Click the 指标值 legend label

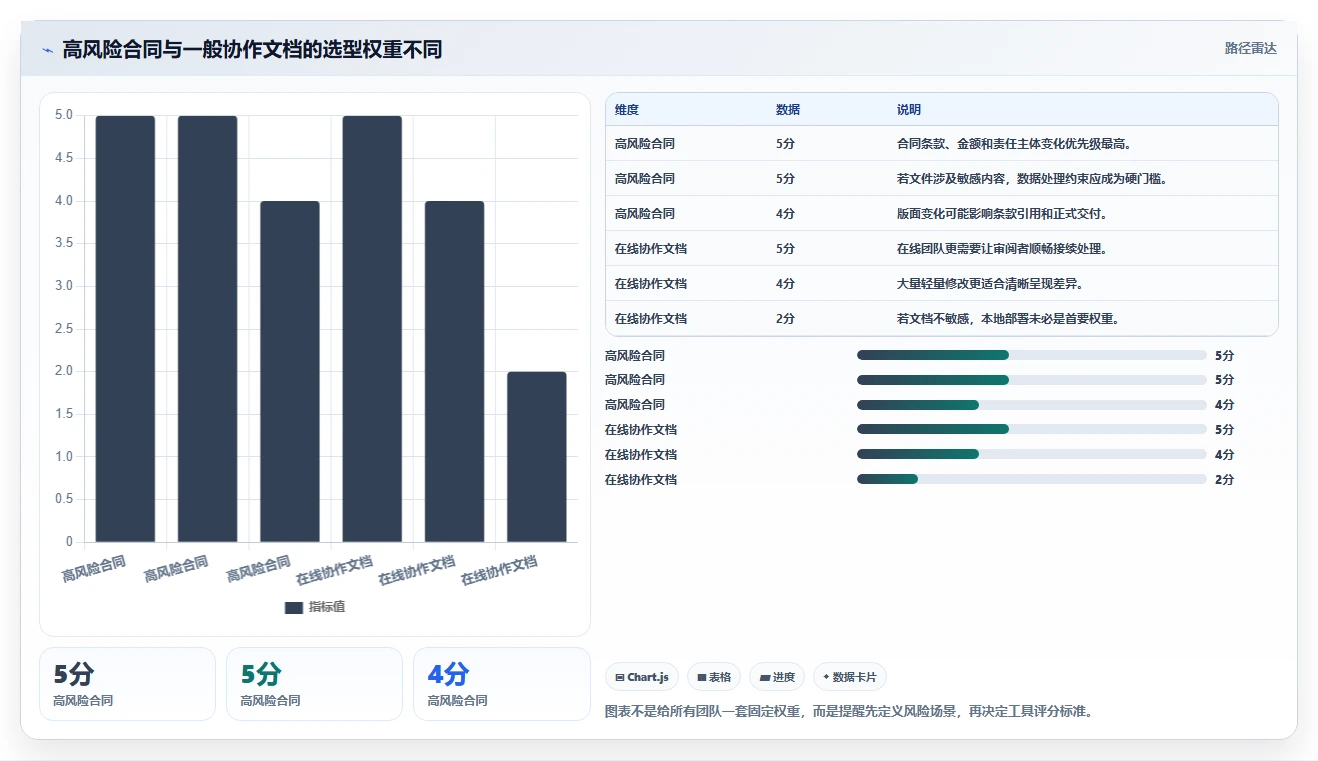pos(327,607)
